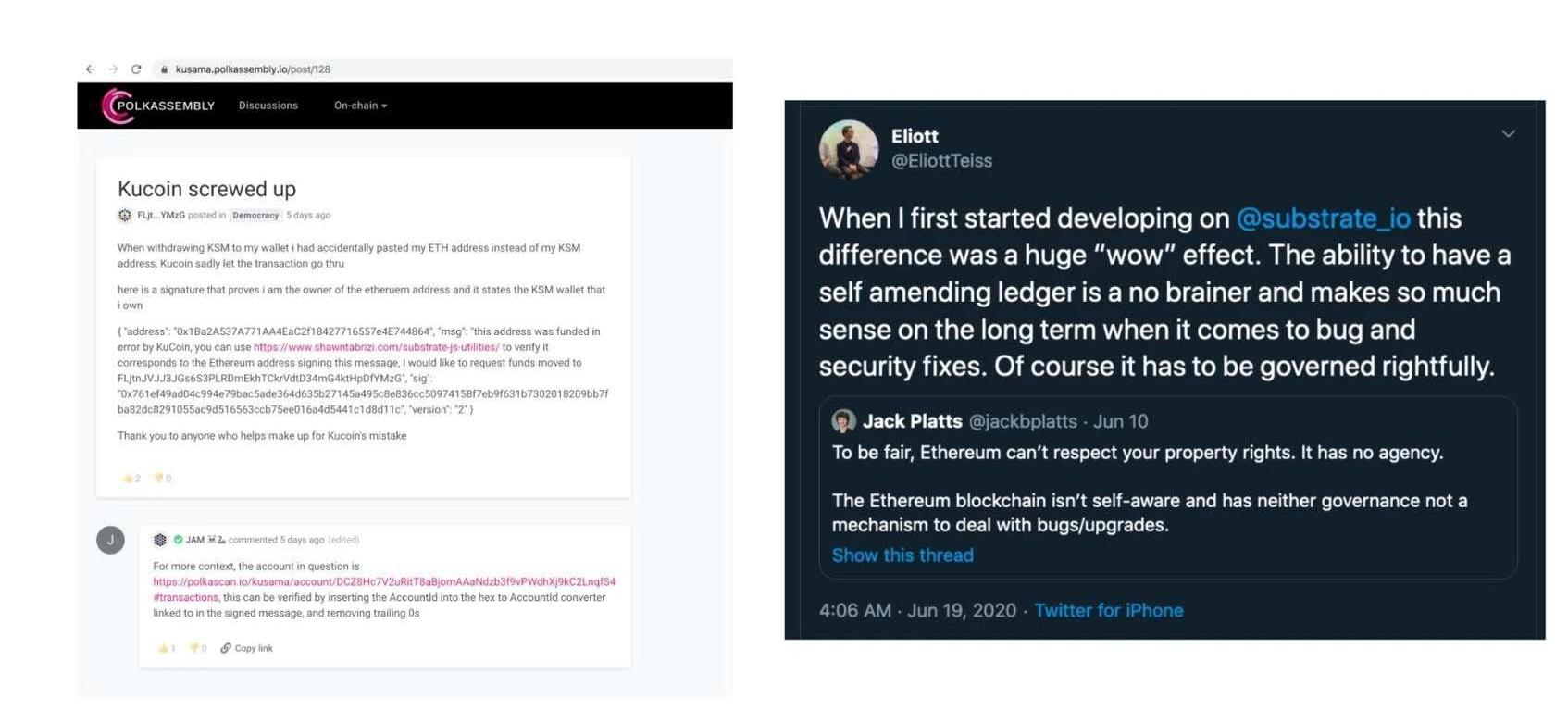Open the shawntabrizi substrate-js-utilities link
The height and width of the screenshot is (711, 1568).
(376, 347)
